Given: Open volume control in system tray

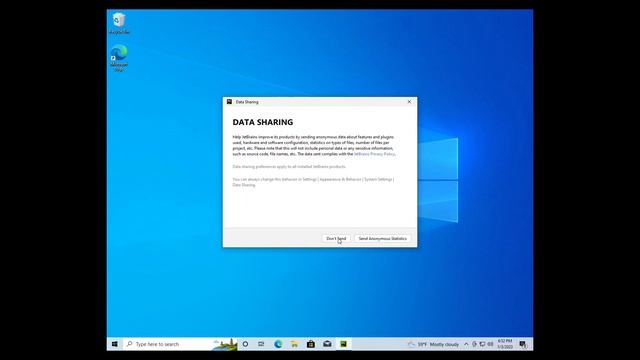Looking at the screenshot, I should point(490,344).
